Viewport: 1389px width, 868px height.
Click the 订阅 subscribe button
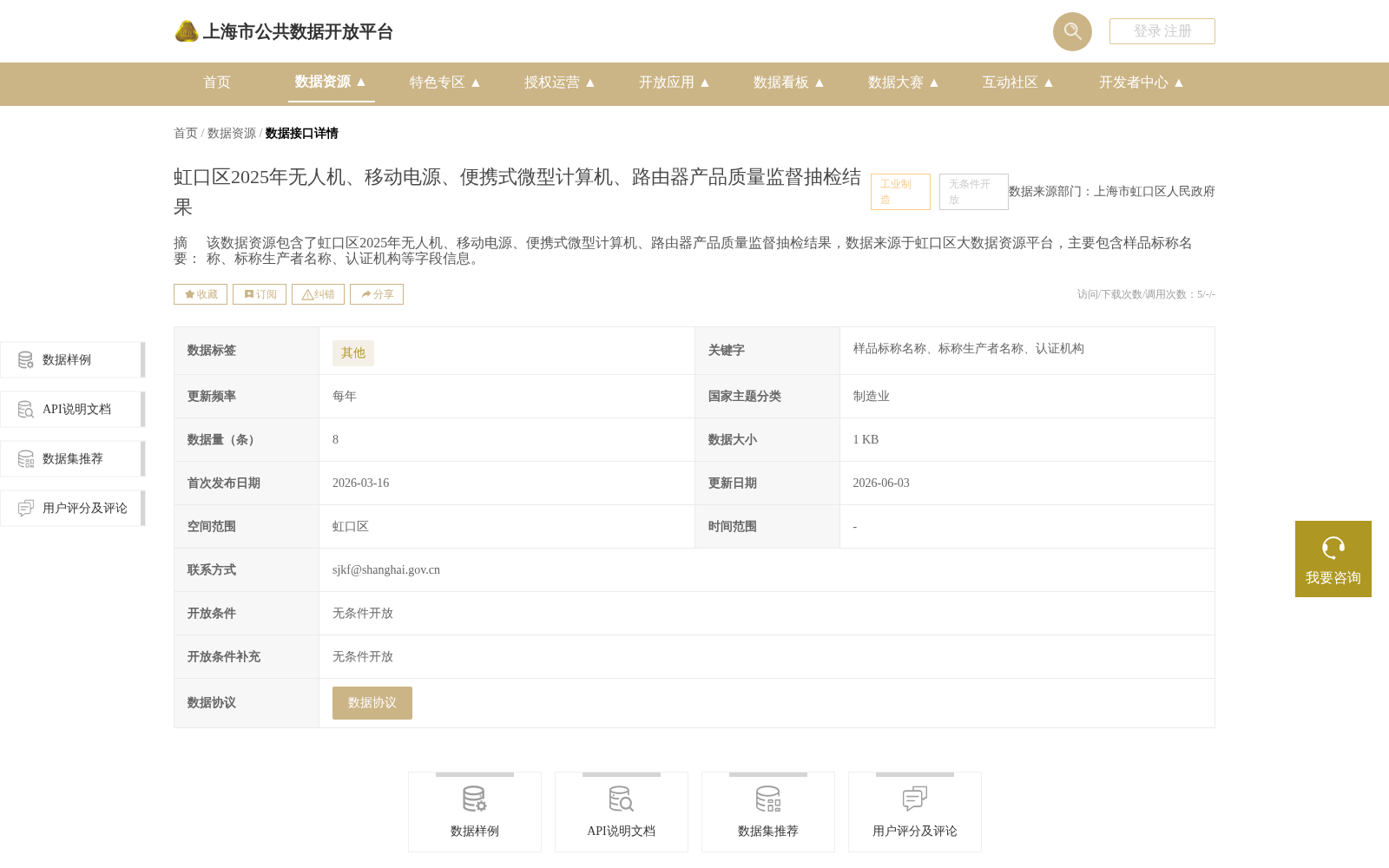point(260,294)
